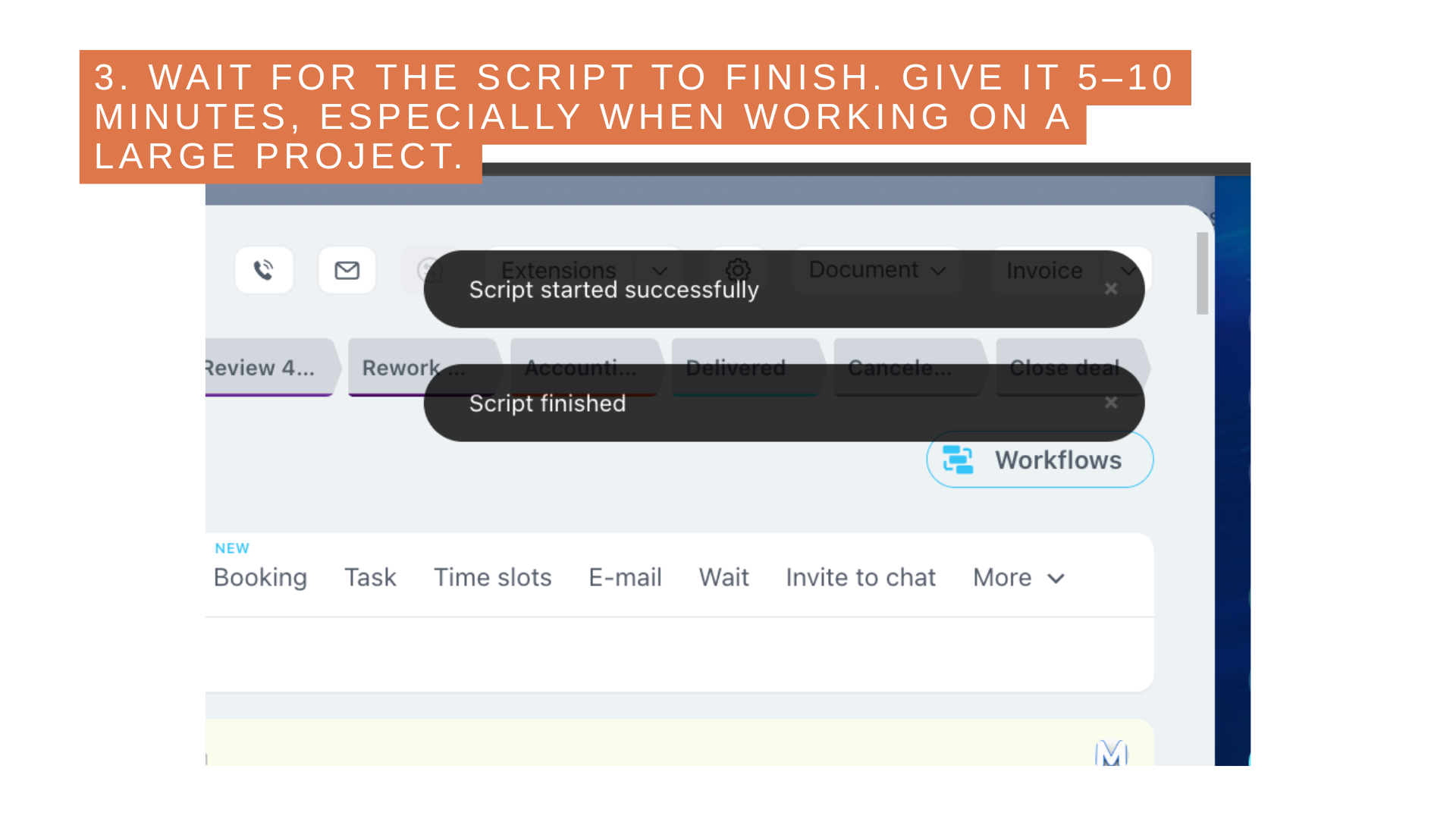Screen dimensions: 1456x819
Task: Click the envelope e-mail icon button
Action: pos(347,270)
